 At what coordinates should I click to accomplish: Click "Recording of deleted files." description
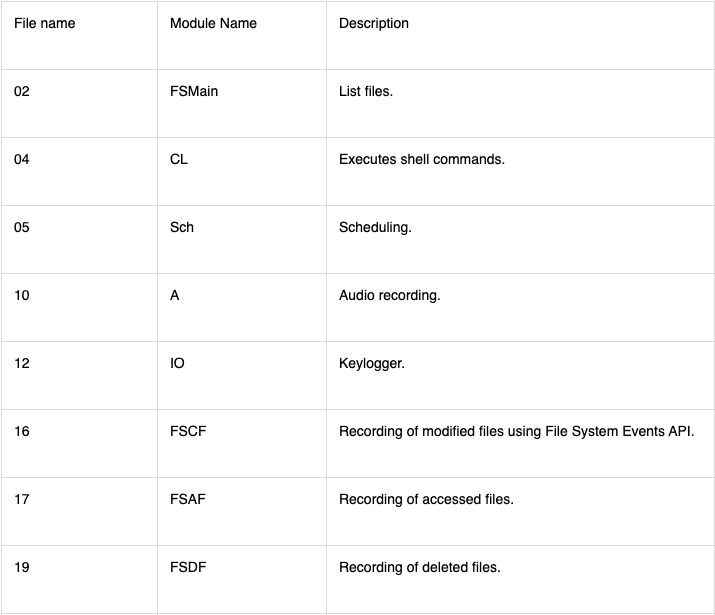(x=420, y=567)
